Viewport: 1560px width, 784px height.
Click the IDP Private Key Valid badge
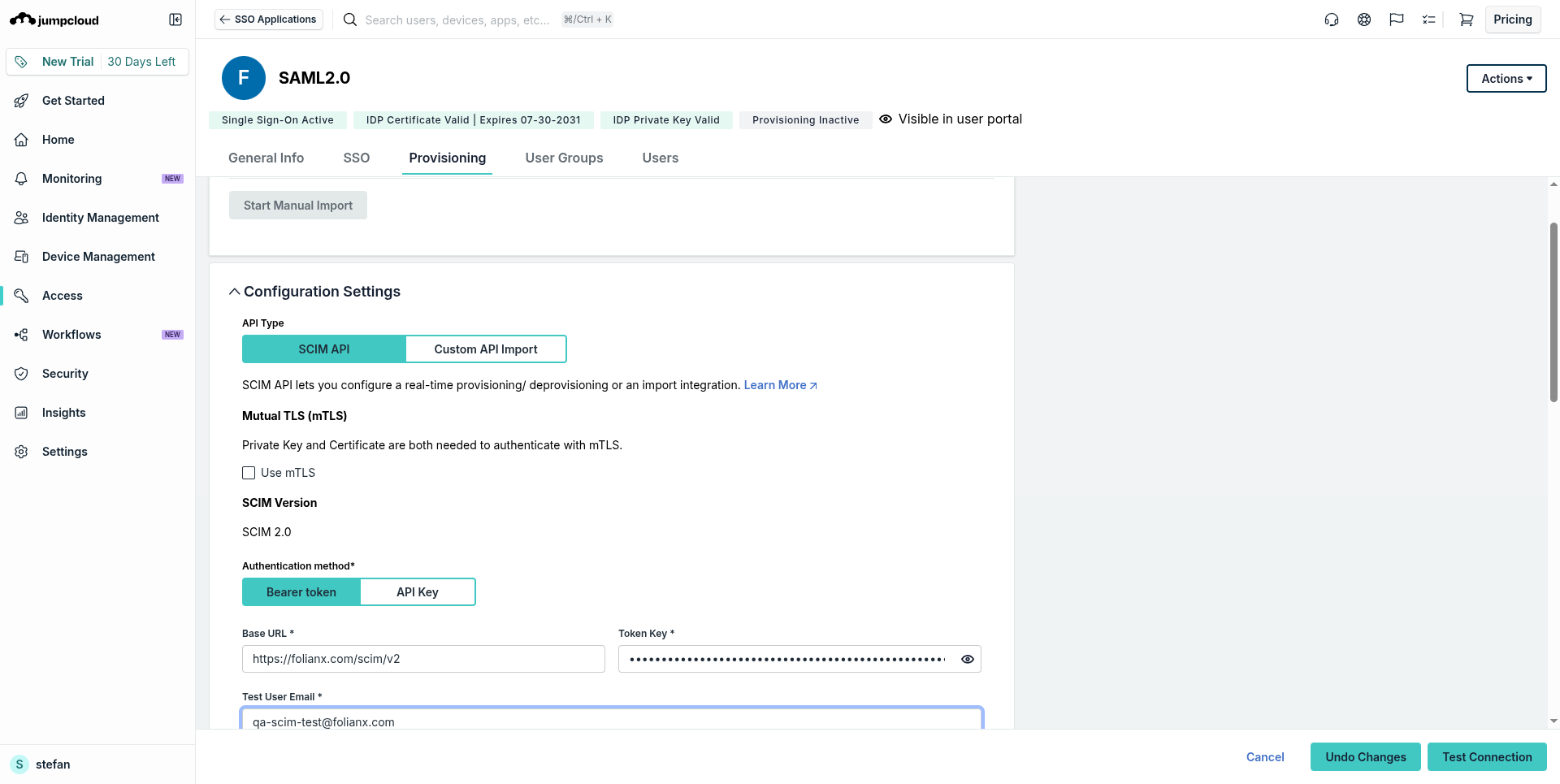(x=666, y=120)
